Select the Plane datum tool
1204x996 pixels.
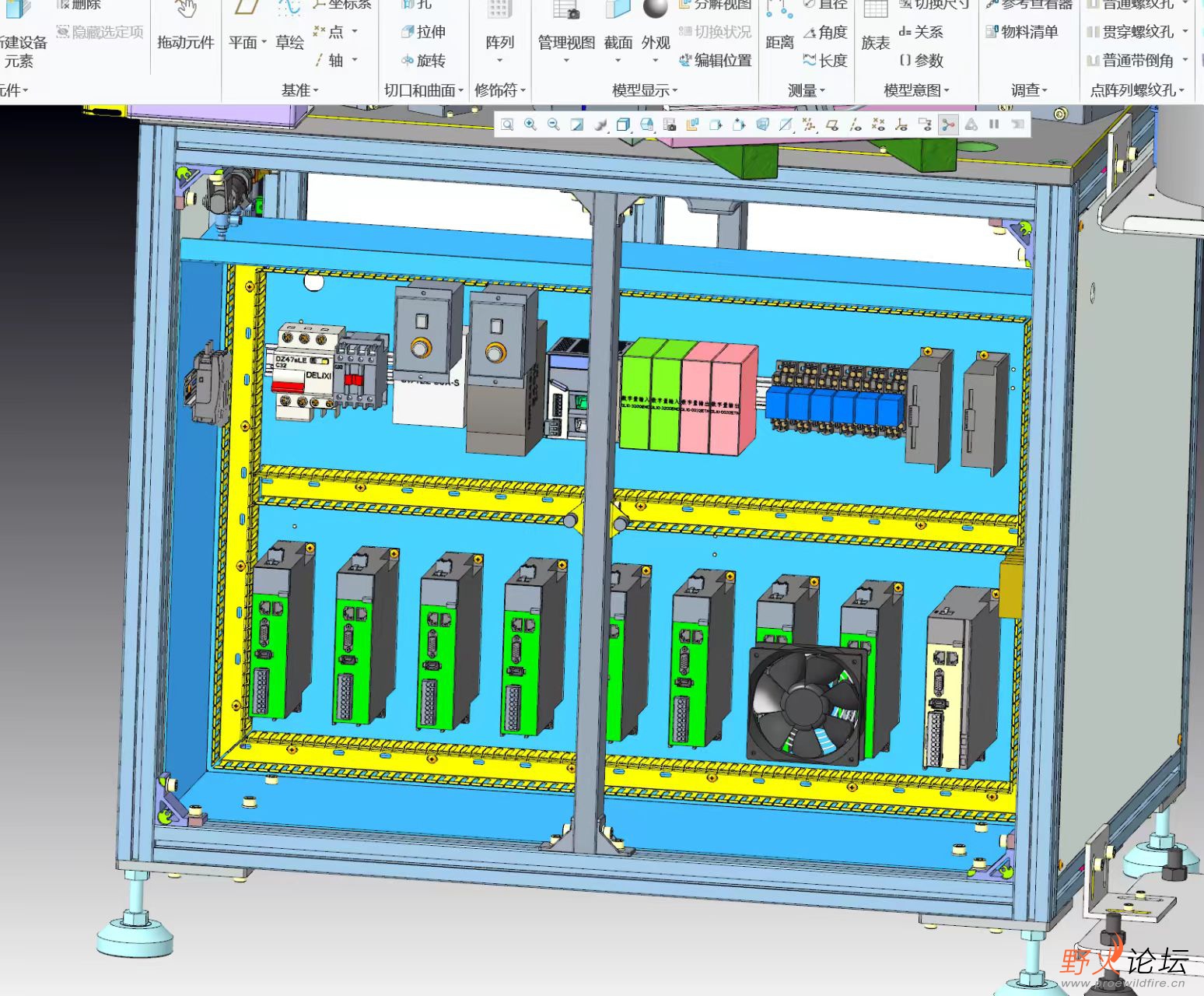tap(247, 25)
